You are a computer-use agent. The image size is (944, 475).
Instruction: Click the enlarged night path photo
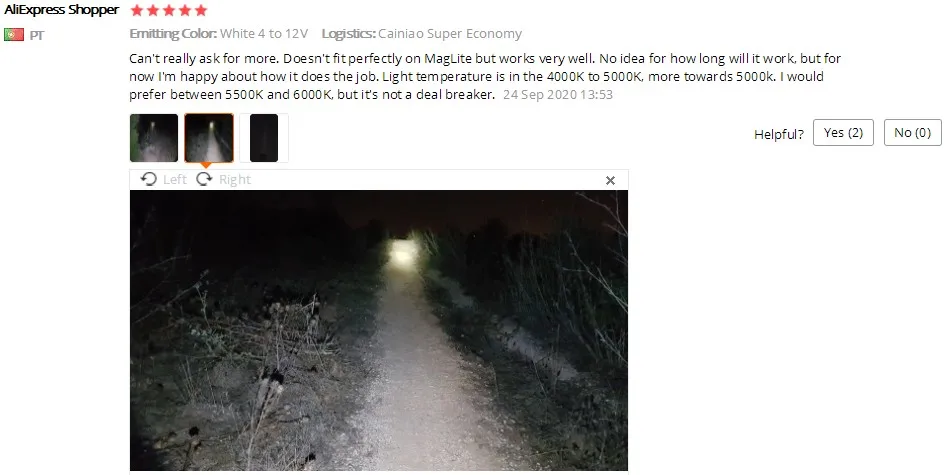click(379, 331)
